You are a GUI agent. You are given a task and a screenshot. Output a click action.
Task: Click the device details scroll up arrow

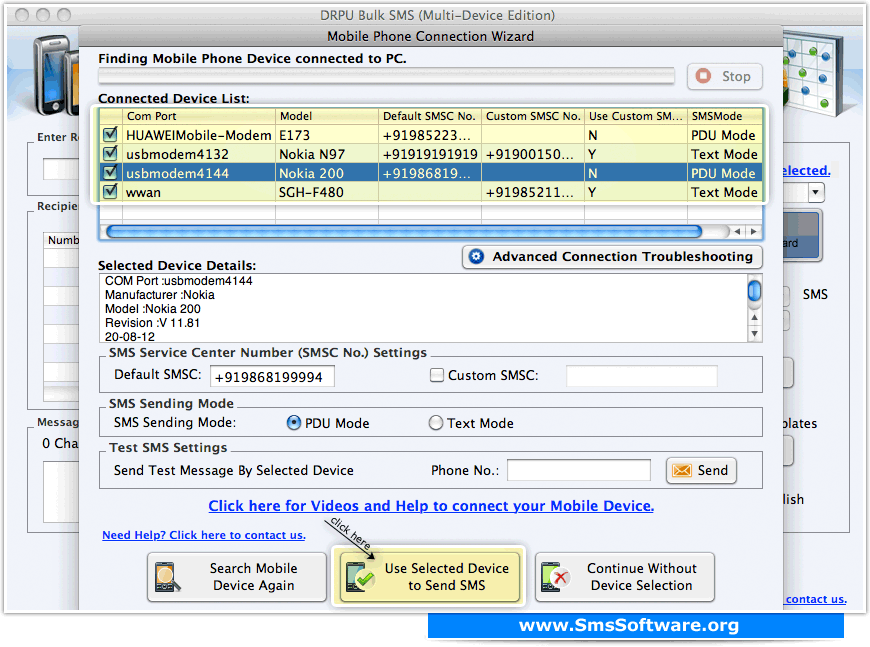coord(754,317)
